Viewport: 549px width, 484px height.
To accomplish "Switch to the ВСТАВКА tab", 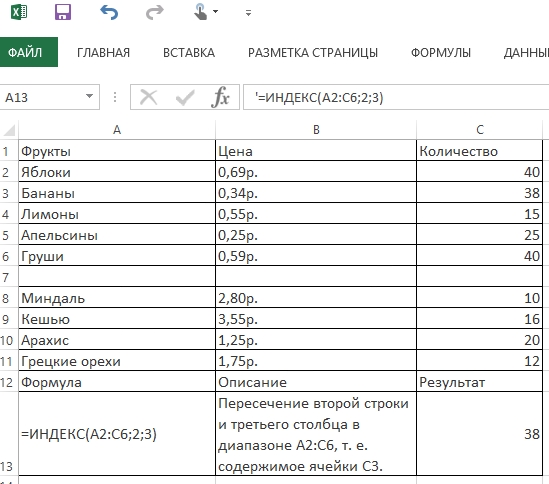I will [x=189, y=53].
